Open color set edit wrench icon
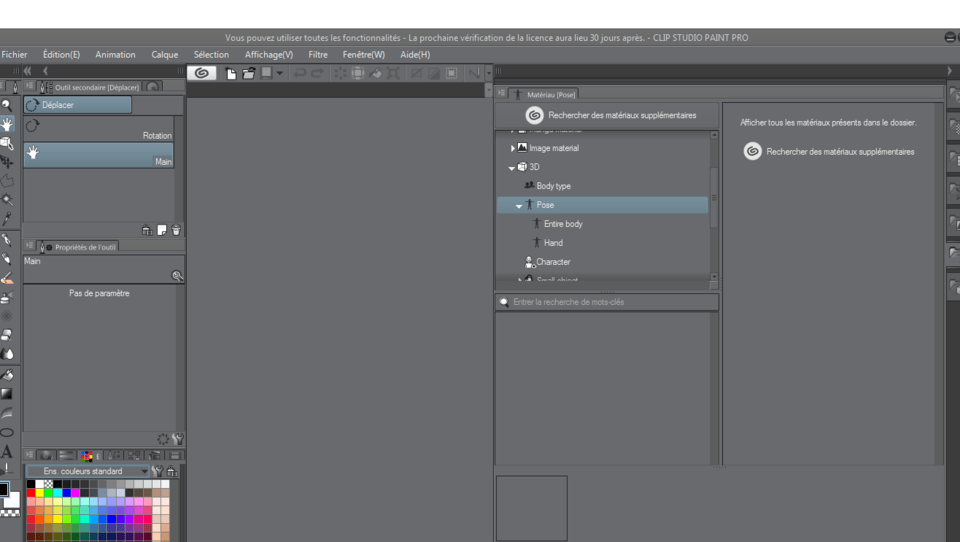This screenshot has width=960, height=542. click(158, 471)
